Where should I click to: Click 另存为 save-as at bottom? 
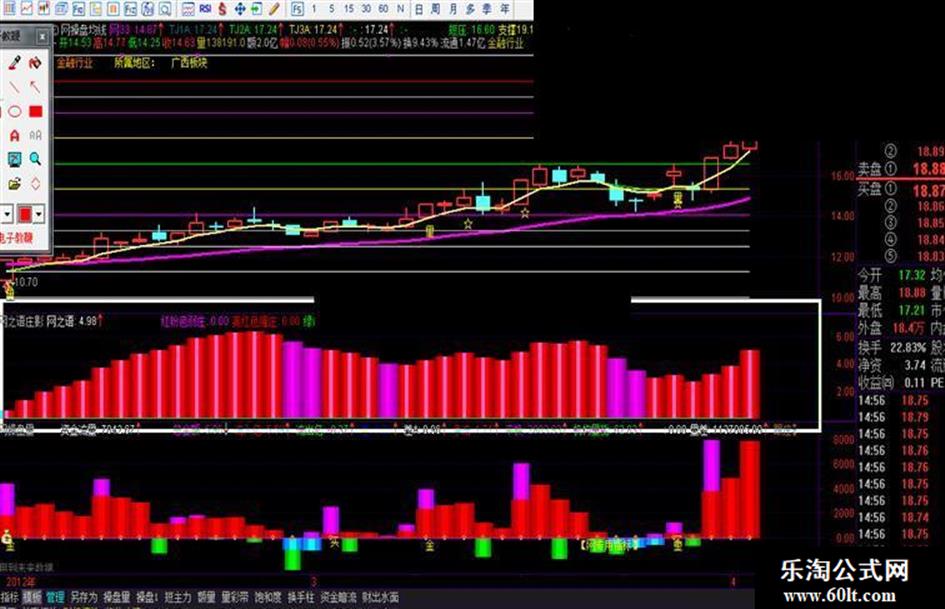coord(84,597)
